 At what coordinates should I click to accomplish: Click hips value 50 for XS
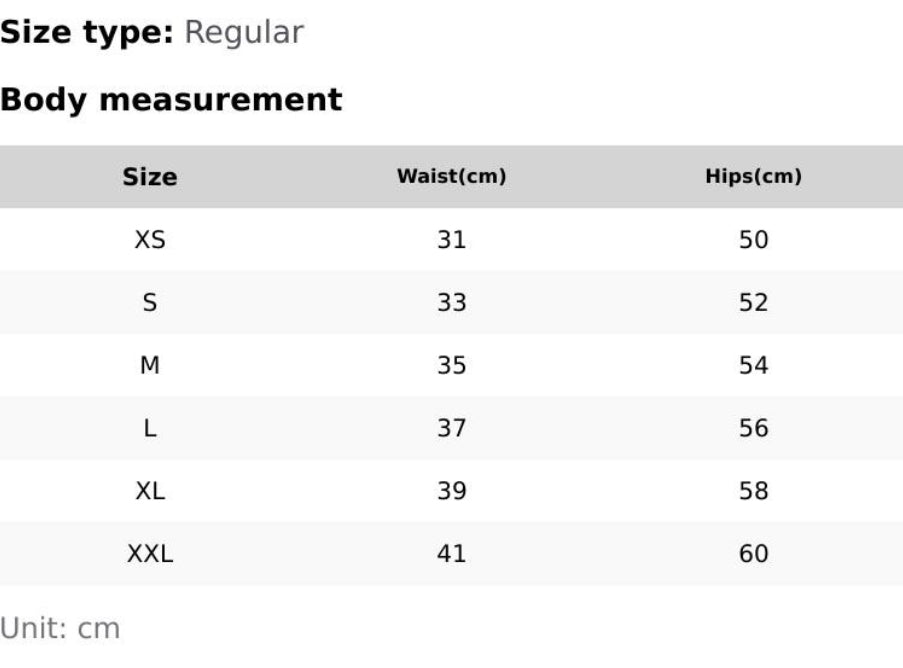coord(753,240)
